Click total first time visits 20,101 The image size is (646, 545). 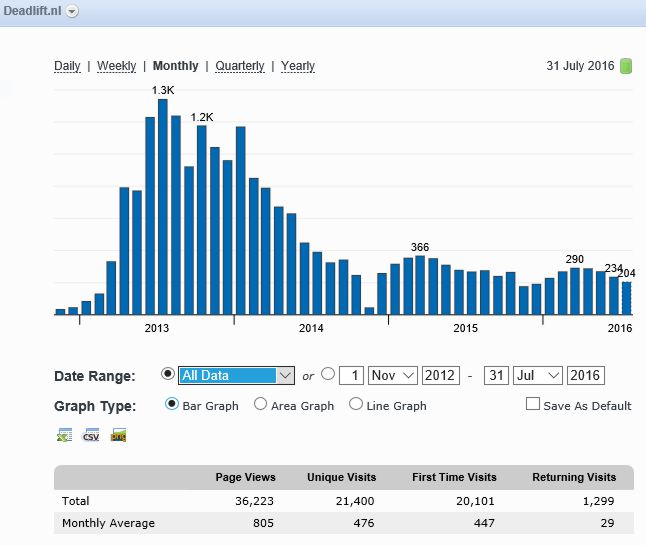point(475,501)
